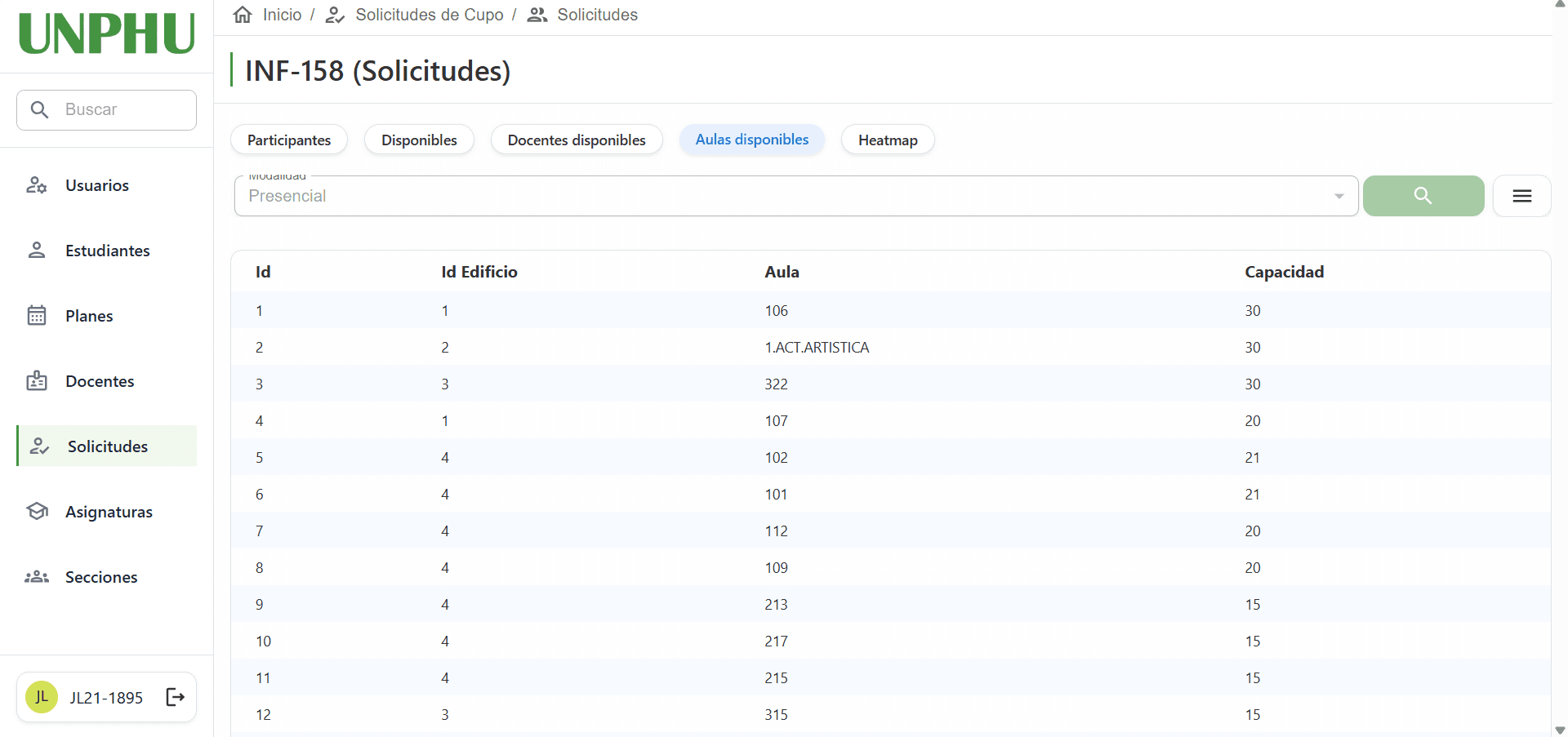Click the home icon in breadcrumb

[x=243, y=15]
